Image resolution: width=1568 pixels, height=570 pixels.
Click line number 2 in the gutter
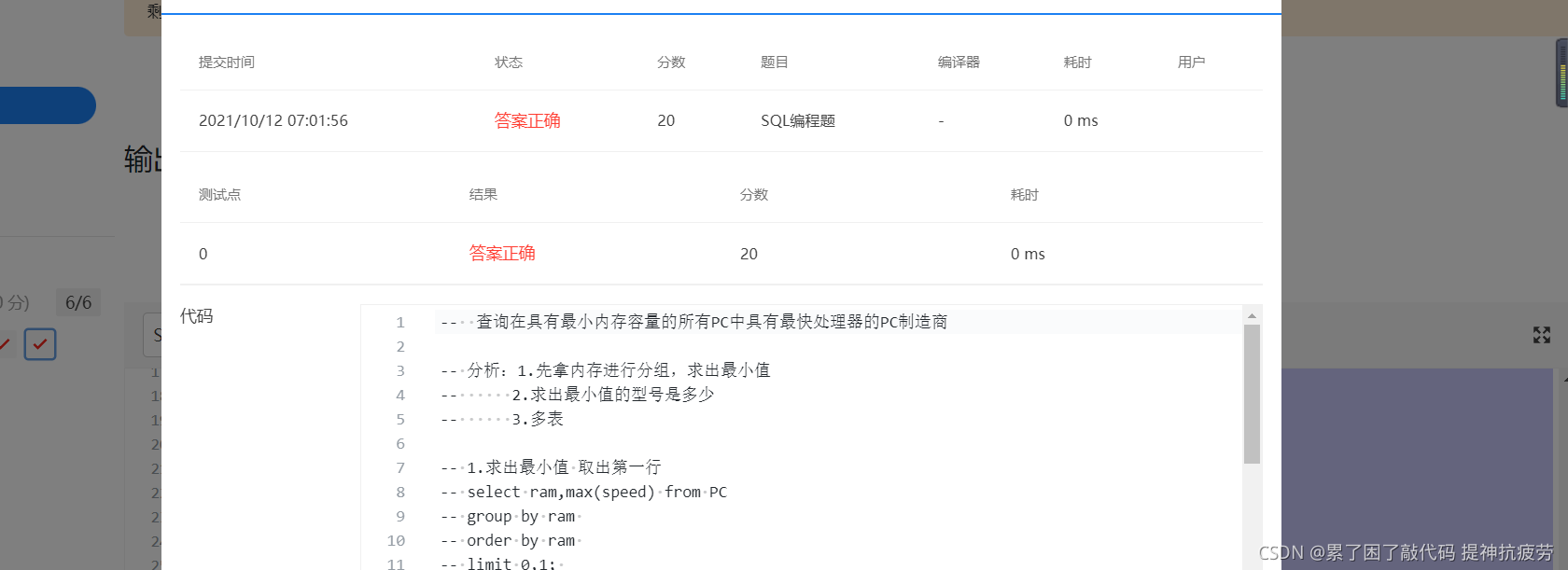(x=400, y=346)
